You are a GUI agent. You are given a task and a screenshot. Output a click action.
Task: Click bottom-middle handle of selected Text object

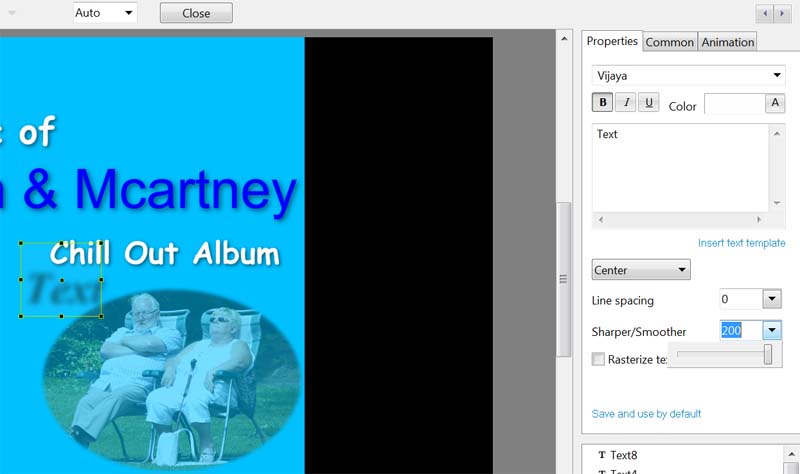pyautogui.click(x=62, y=316)
